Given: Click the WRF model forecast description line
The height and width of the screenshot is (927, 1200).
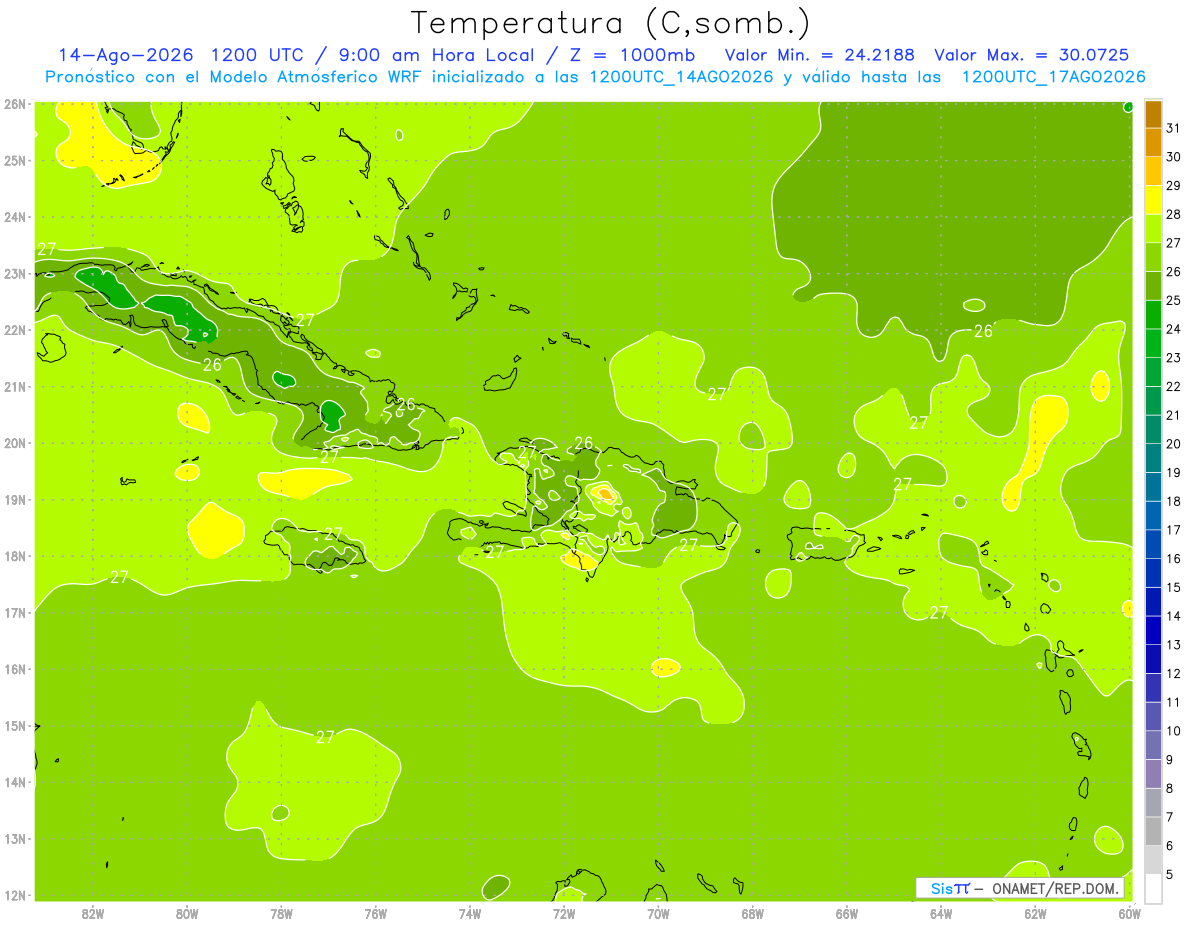Looking at the screenshot, I should pyautogui.click(x=595, y=77).
